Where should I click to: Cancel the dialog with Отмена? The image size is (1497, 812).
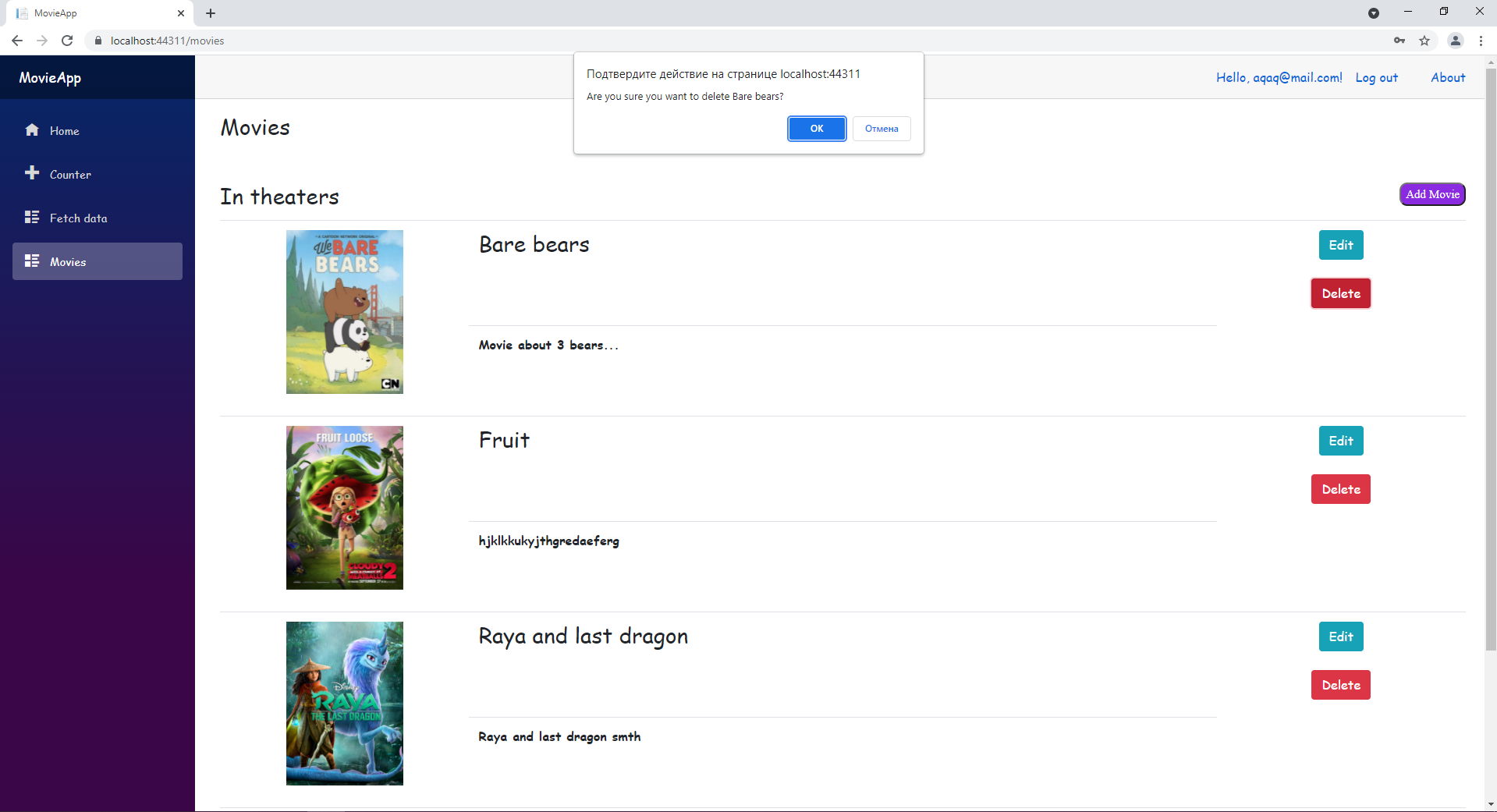pyautogui.click(x=882, y=129)
